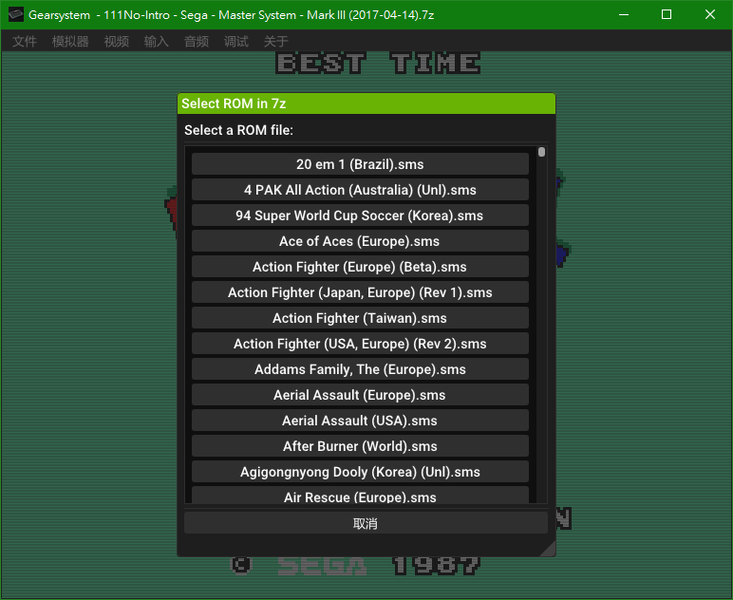Open the 模拟器 menu

(70, 41)
